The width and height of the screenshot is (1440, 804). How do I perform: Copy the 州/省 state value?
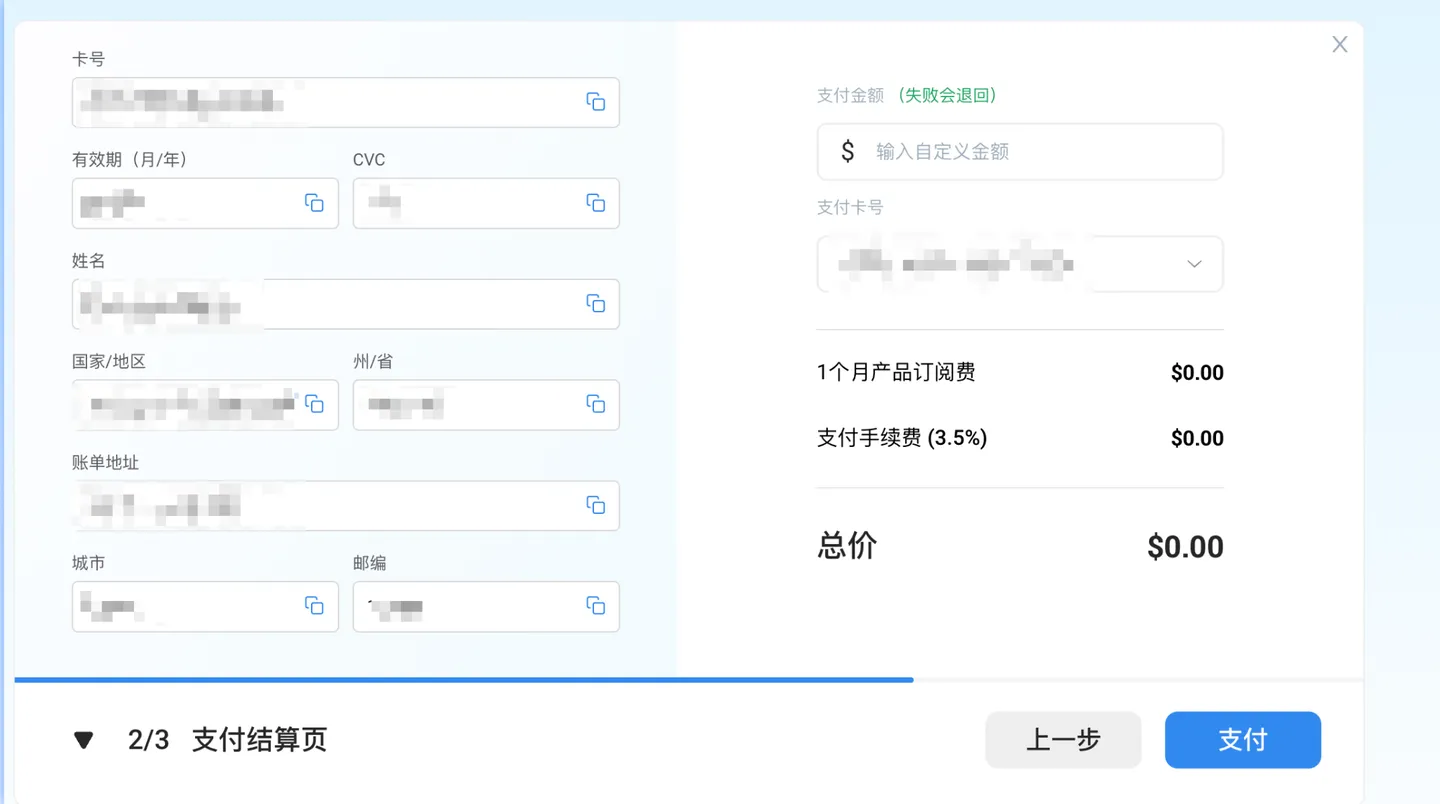[x=596, y=405]
